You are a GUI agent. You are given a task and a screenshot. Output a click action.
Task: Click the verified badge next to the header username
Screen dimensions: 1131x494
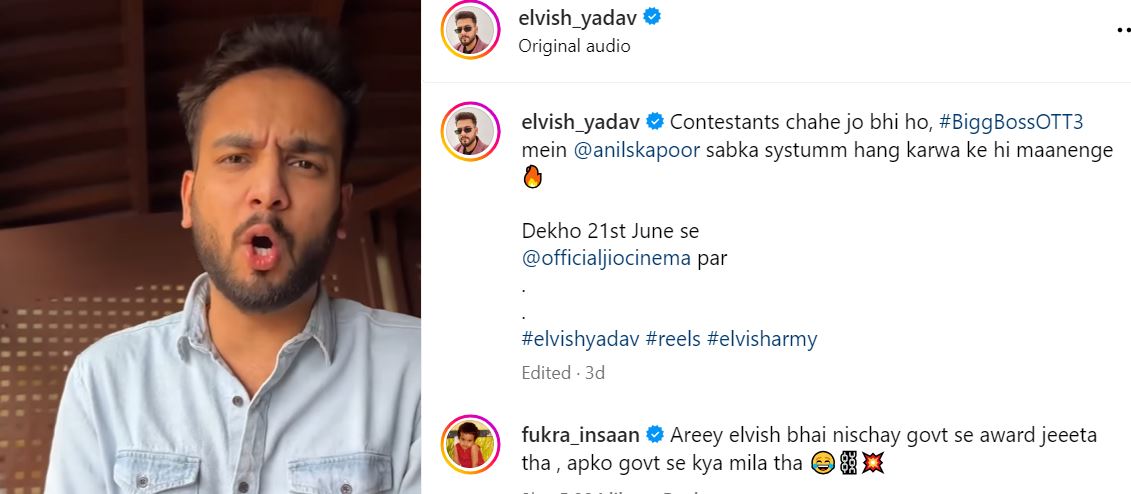(652, 17)
